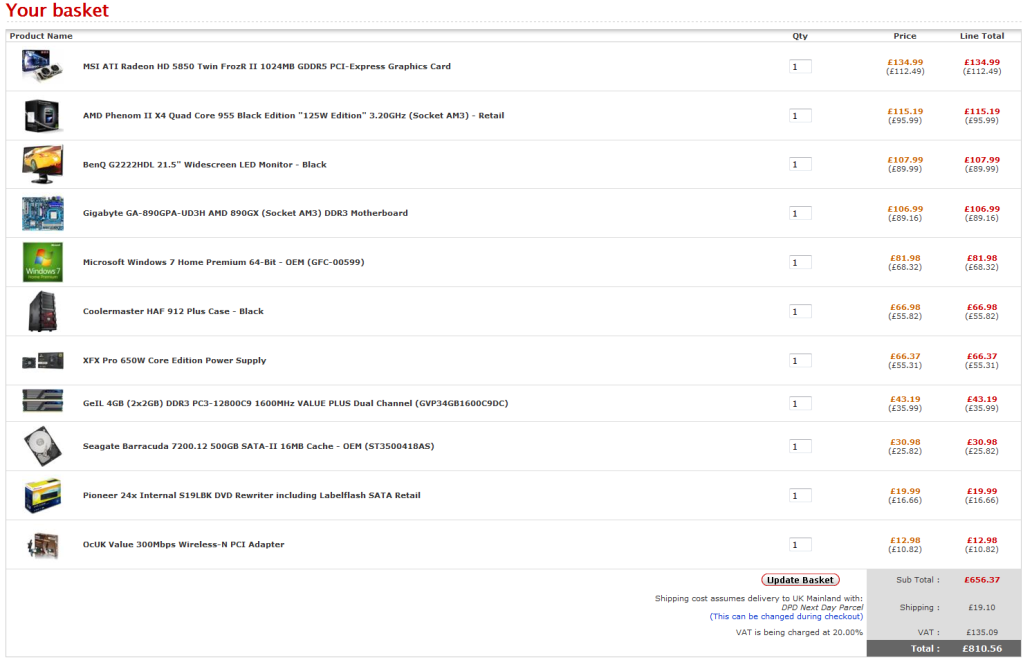
Task: Open the MSI Radeon HD 5850 product thumbnail
Action: (42, 66)
